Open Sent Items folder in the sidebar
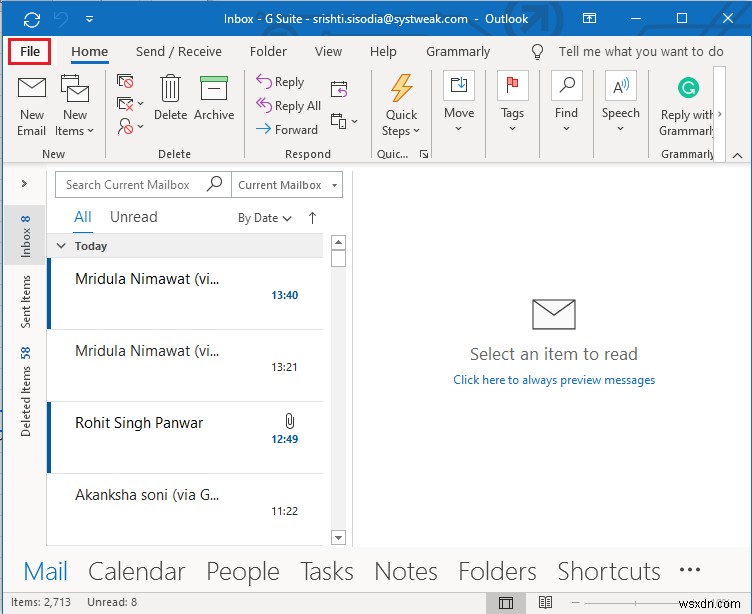Viewport: 752px width, 614px height. (x=25, y=302)
